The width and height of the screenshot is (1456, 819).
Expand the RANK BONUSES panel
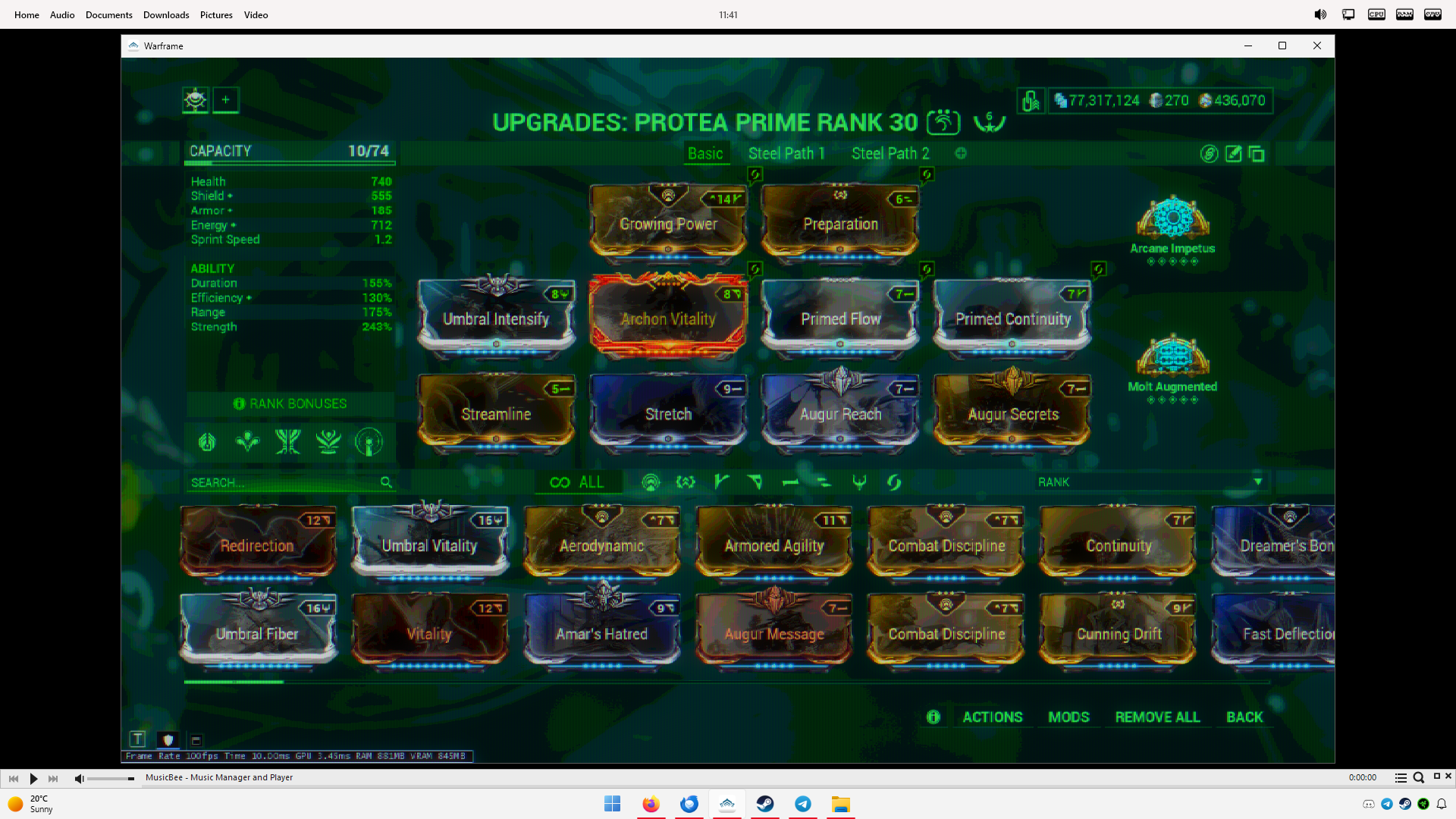click(x=290, y=403)
